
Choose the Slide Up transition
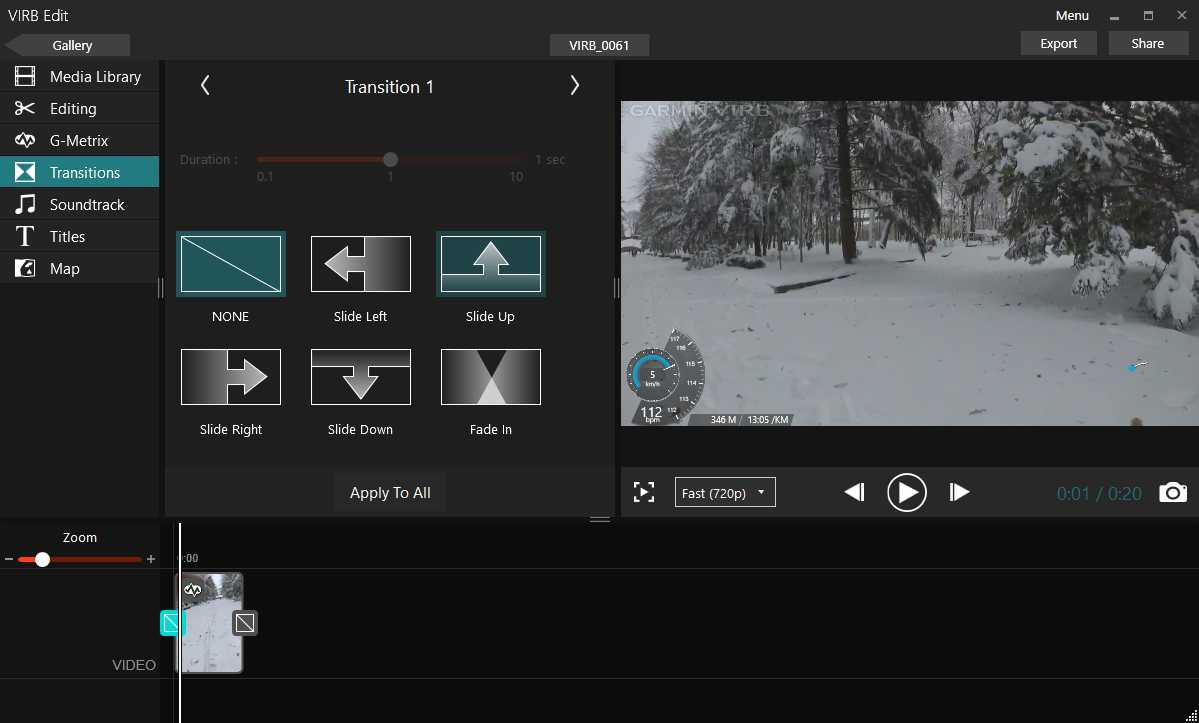pyautogui.click(x=490, y=264)
